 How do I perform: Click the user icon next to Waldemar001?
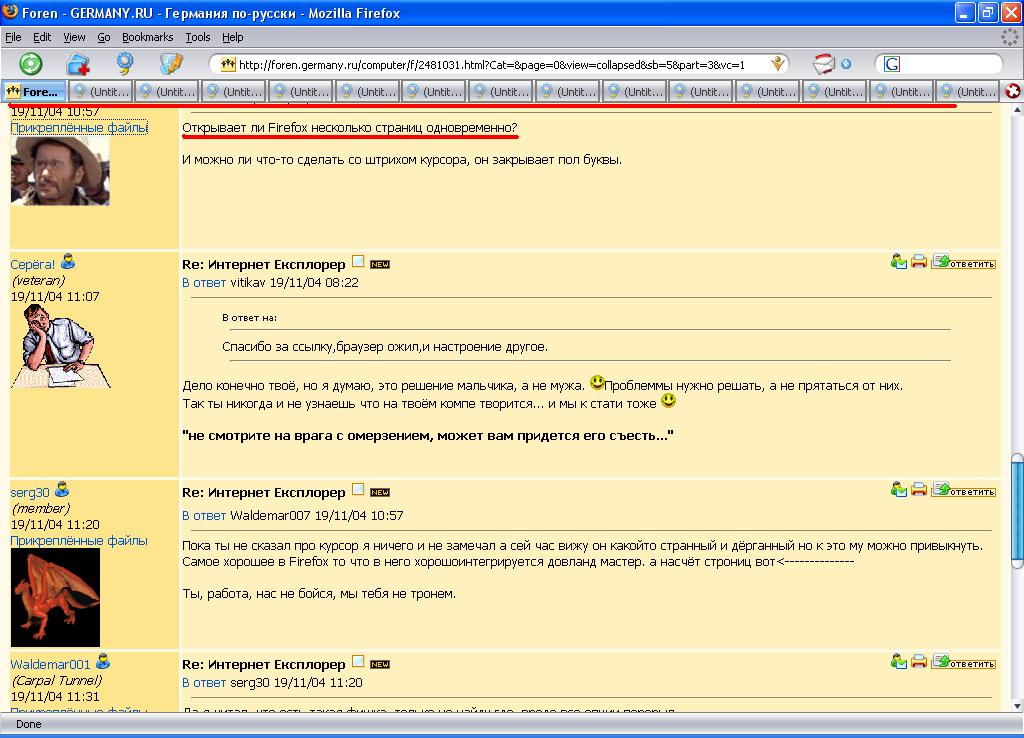[x=103, y=662]
